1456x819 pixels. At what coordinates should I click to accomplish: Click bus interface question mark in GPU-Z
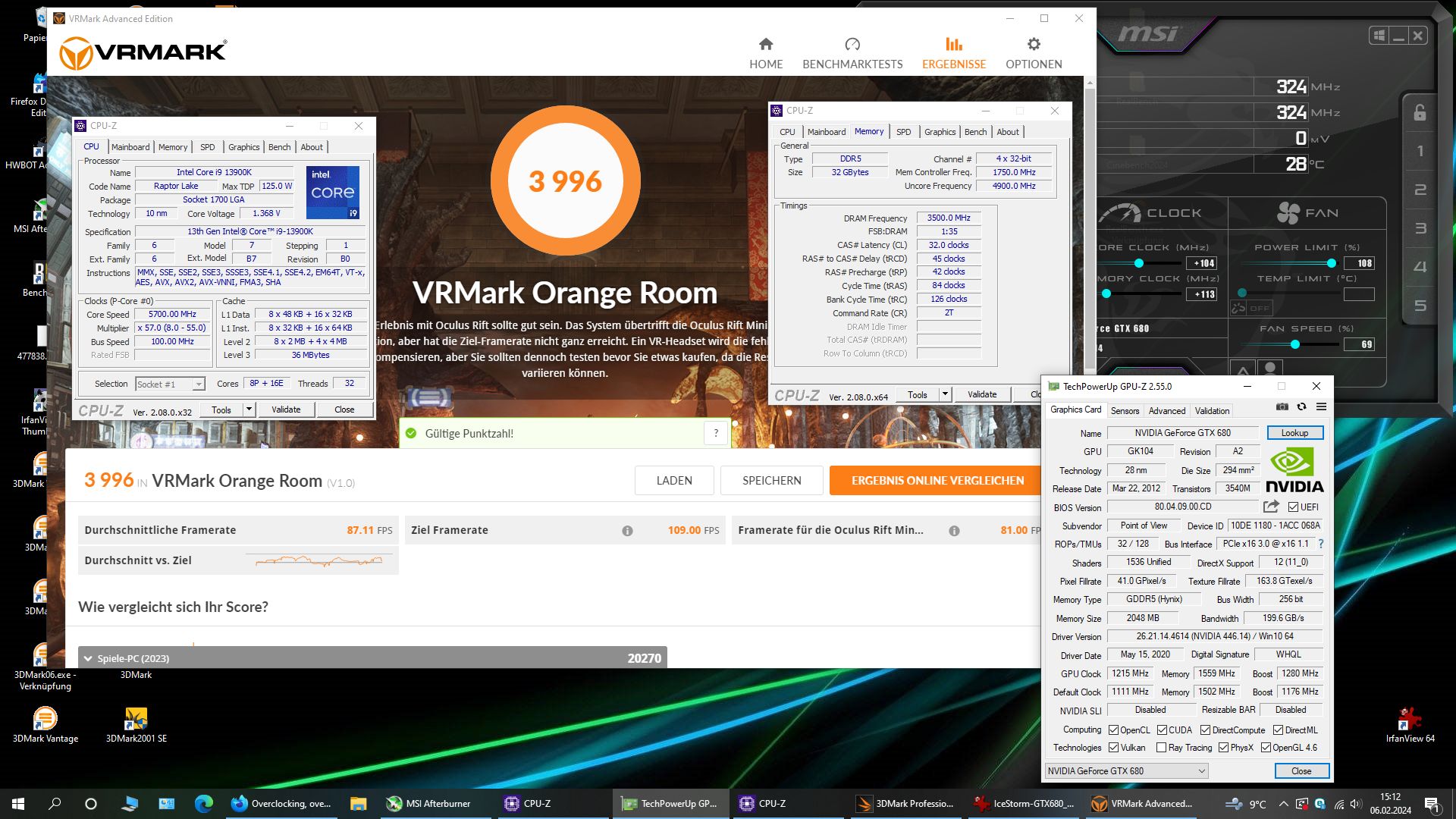coord(1321,544)
